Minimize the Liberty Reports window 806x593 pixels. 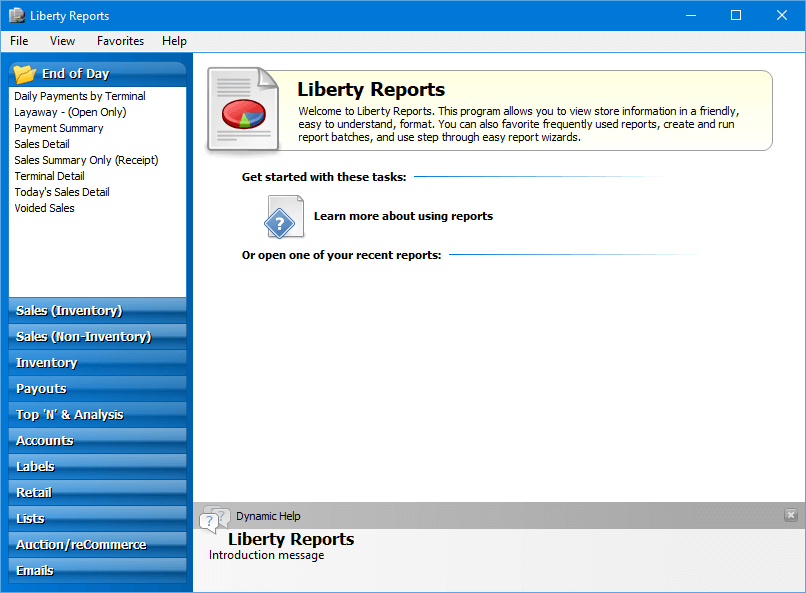(691, 15)
